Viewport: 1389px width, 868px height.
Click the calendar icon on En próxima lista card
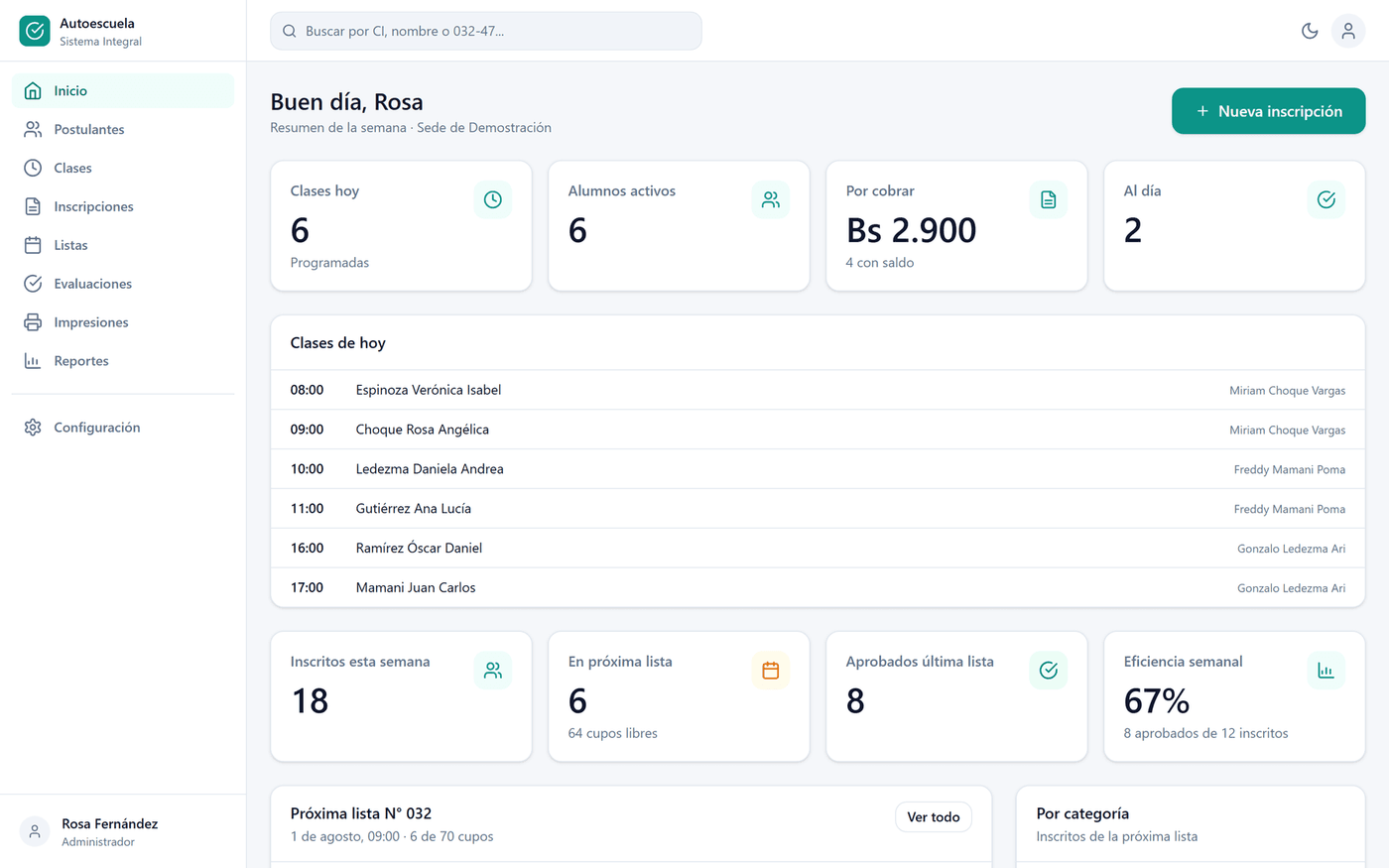(771, 671)
